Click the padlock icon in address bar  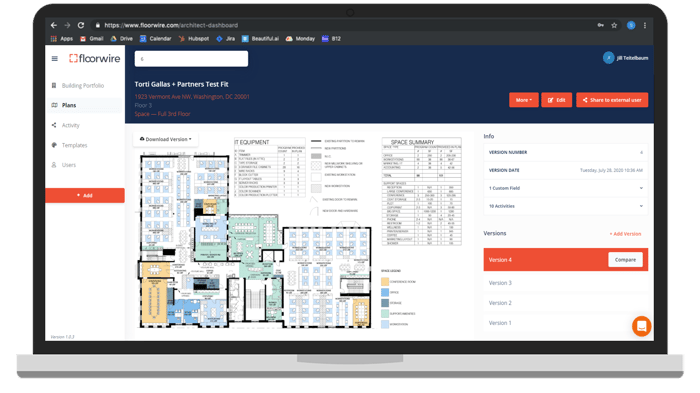click(97, 25)
